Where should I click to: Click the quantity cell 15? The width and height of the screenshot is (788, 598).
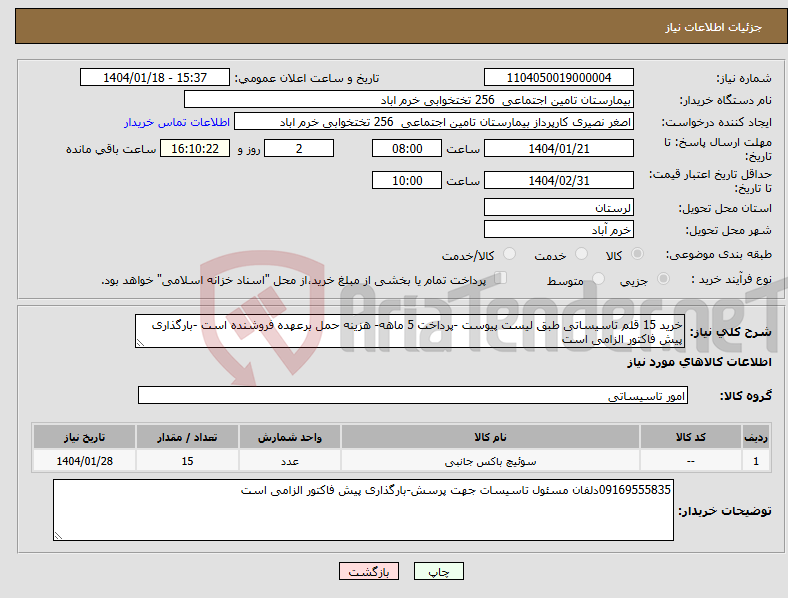[187, 461]
